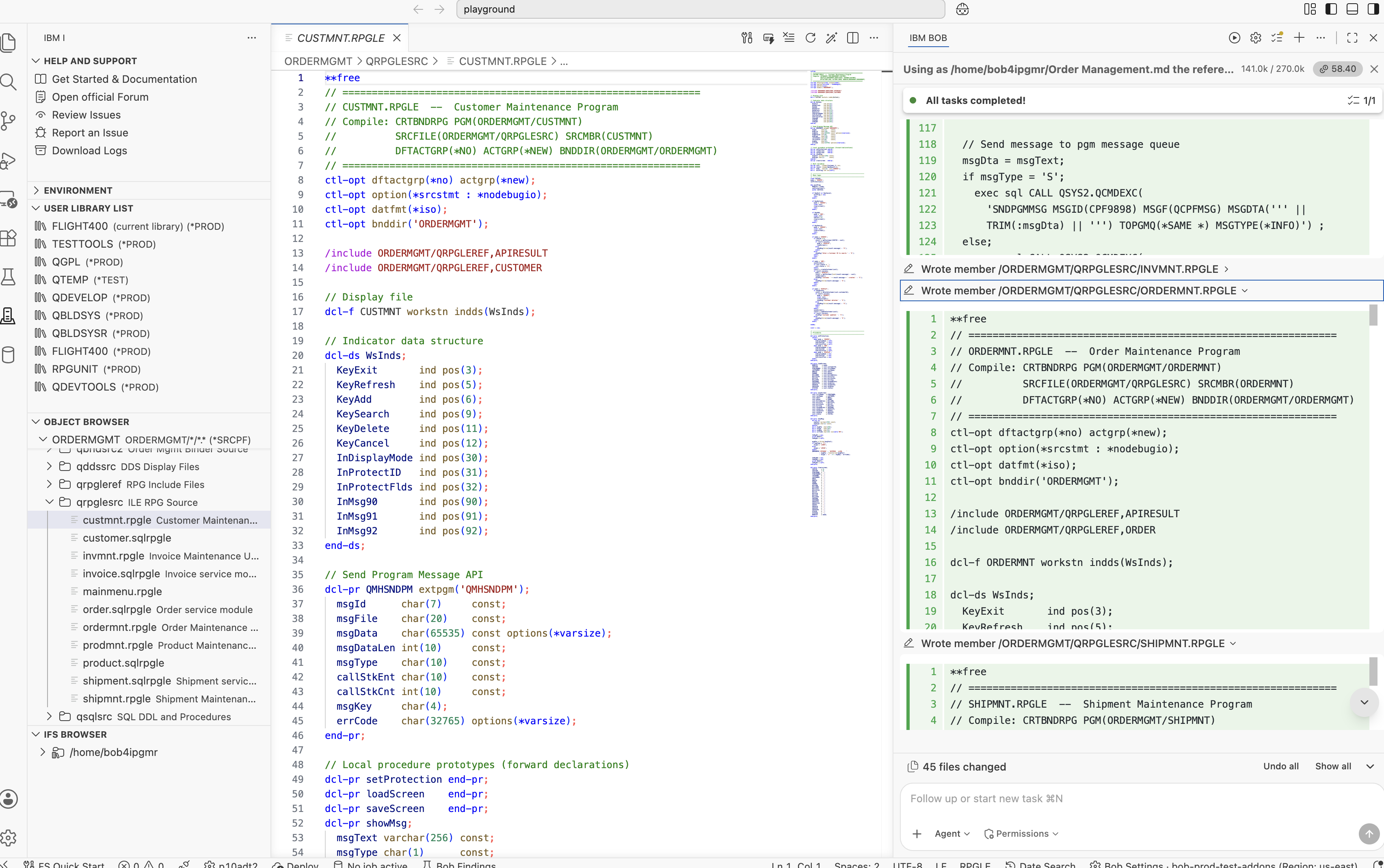Open the Manage gear in activity bar
Image resolution: width=1384 pixels, height=868 pixels.
pyautogui.click(x=8, y=838)
